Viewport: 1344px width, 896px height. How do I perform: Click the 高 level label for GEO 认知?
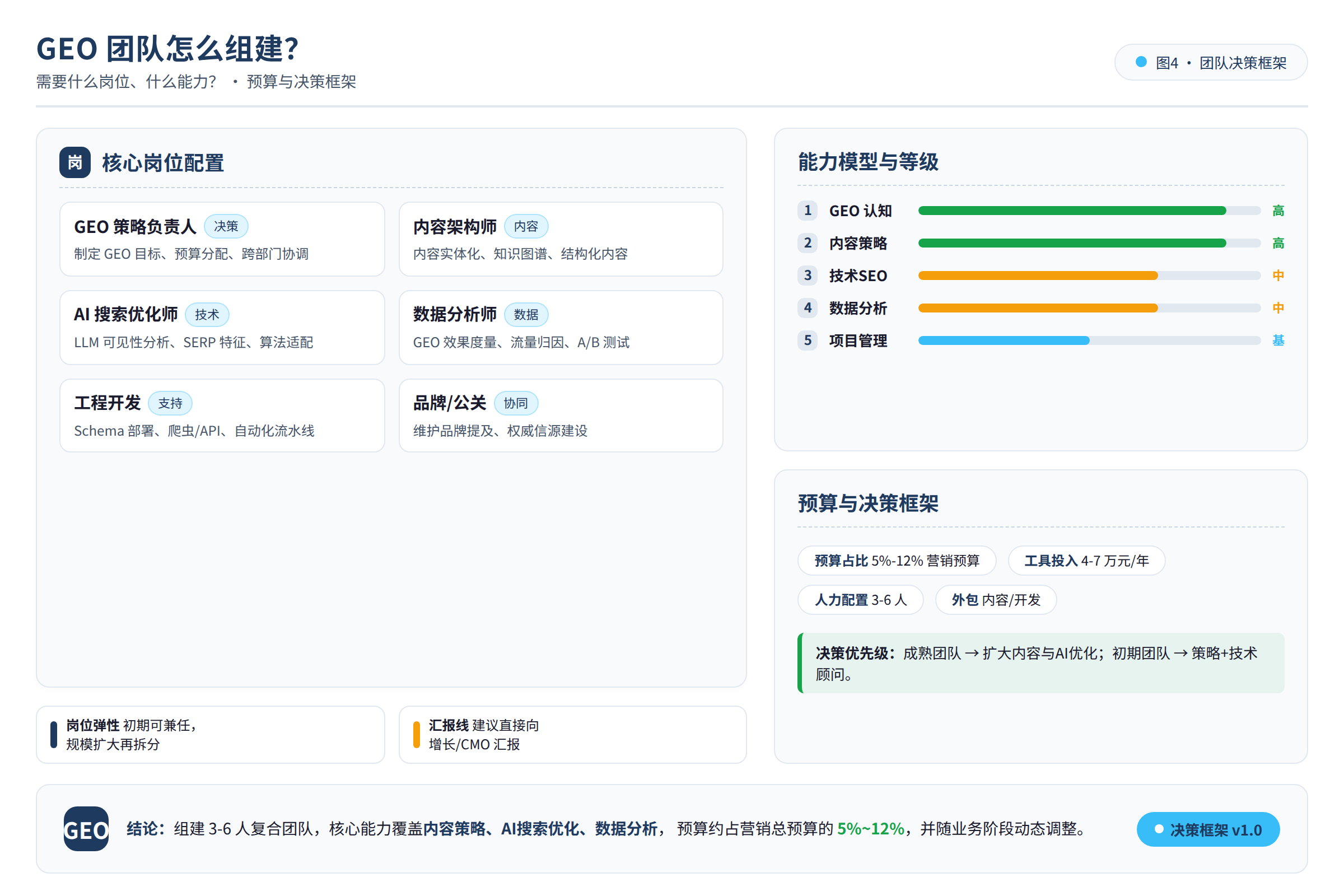pyautogui.click(x=1278, y=211)
